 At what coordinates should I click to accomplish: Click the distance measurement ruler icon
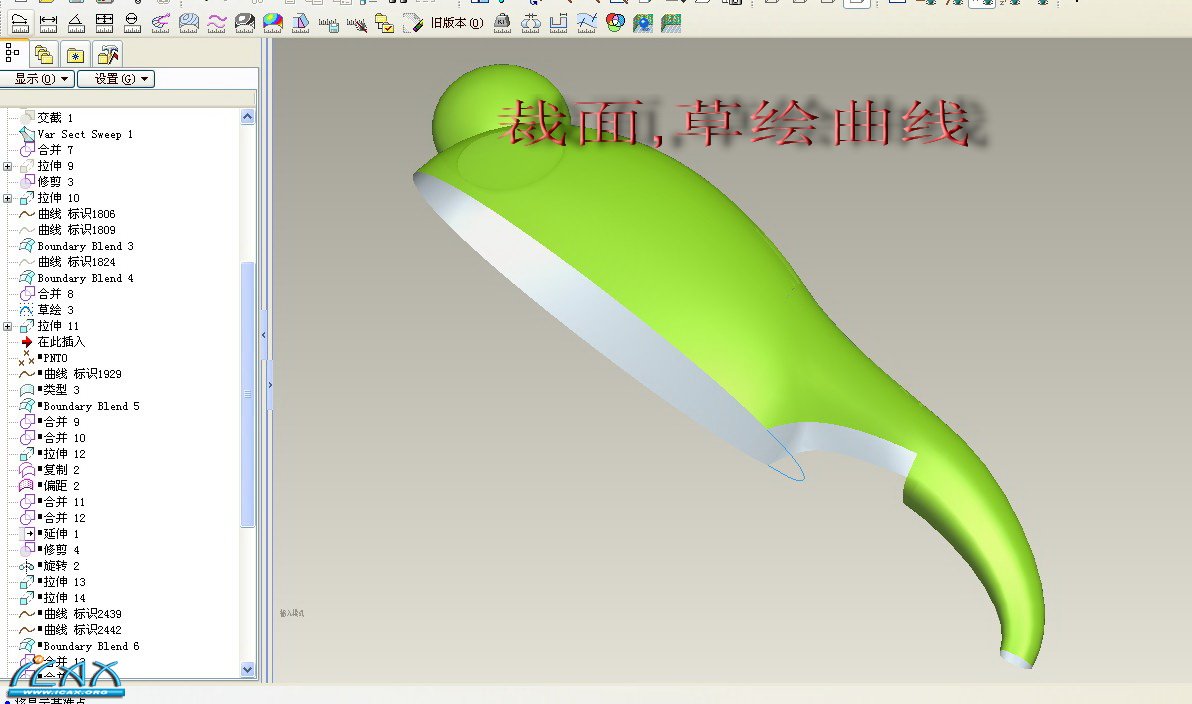click(47, 22)
